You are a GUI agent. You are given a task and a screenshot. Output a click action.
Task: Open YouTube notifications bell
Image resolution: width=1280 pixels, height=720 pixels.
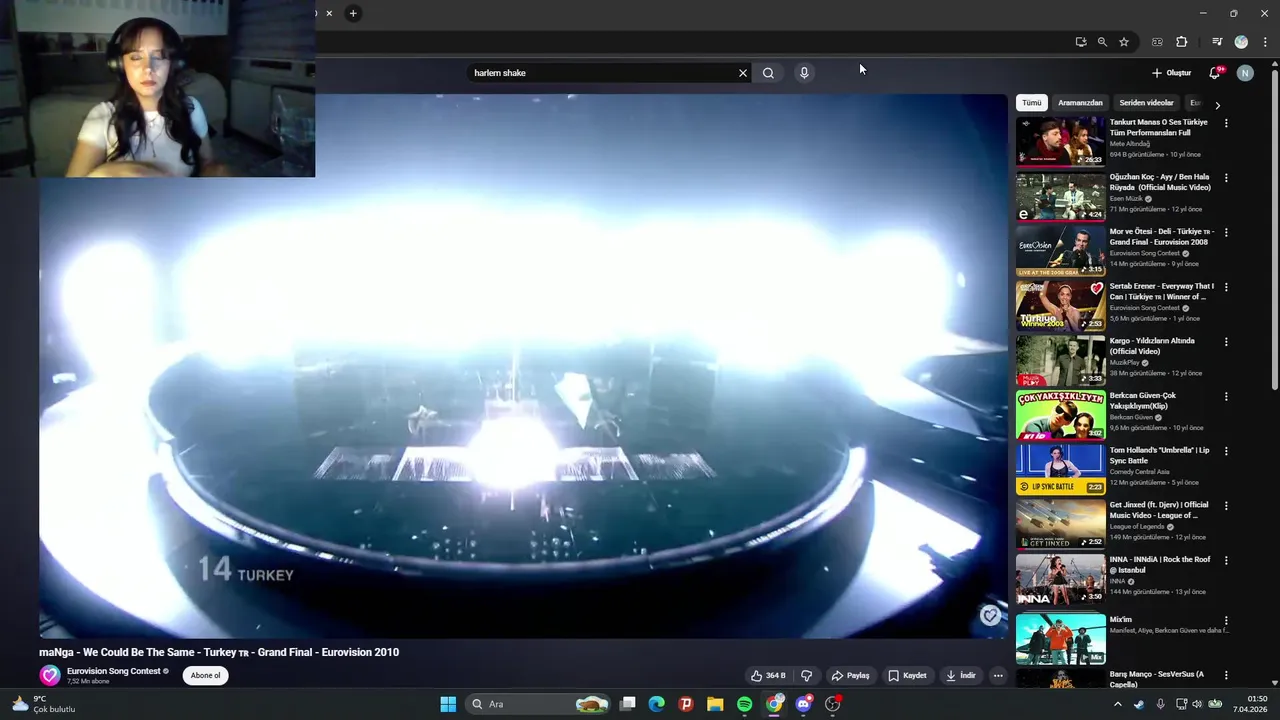[x=1215, y=73]
